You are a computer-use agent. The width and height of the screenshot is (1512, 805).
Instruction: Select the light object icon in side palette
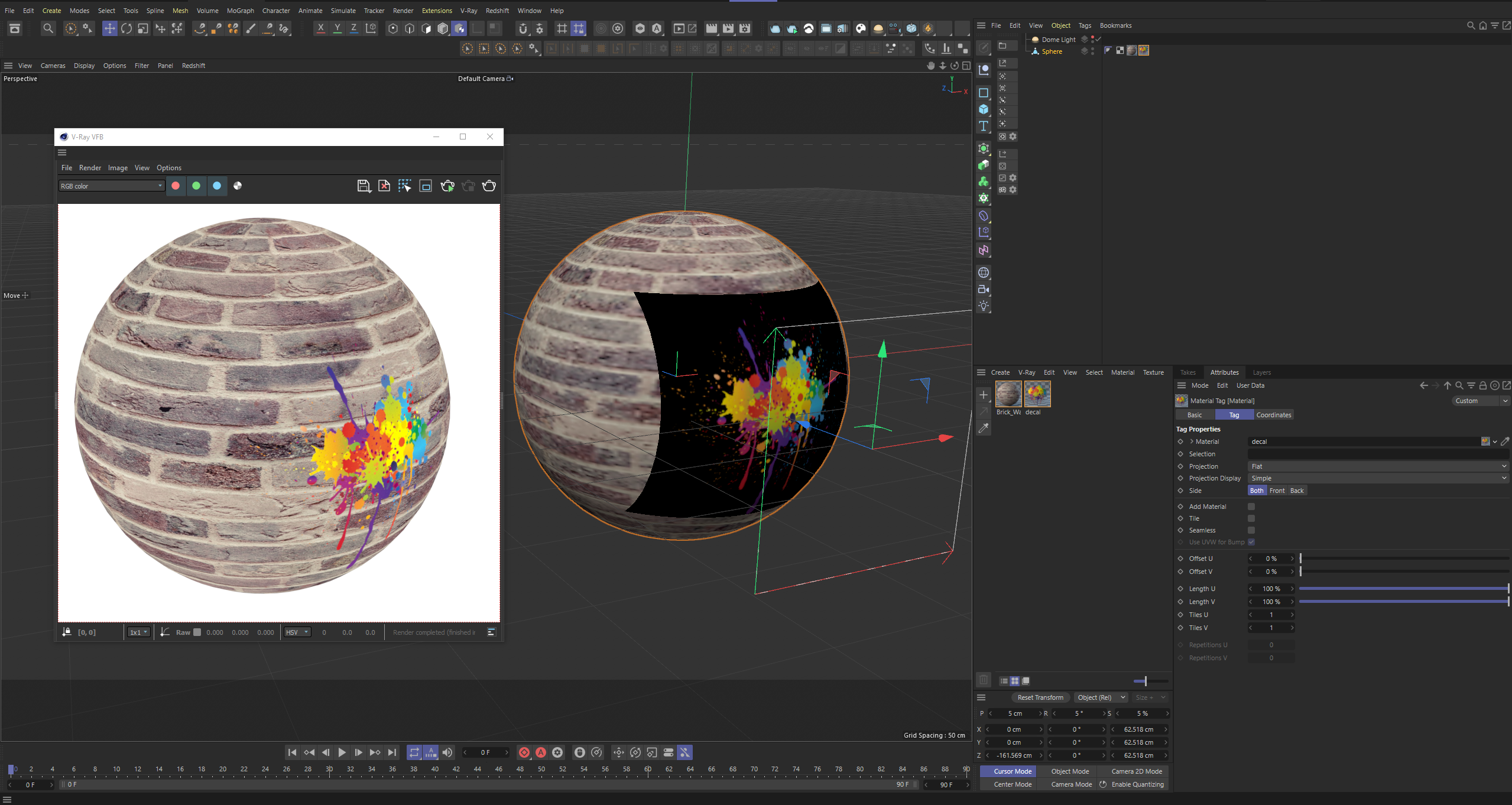tap(984, 306)
